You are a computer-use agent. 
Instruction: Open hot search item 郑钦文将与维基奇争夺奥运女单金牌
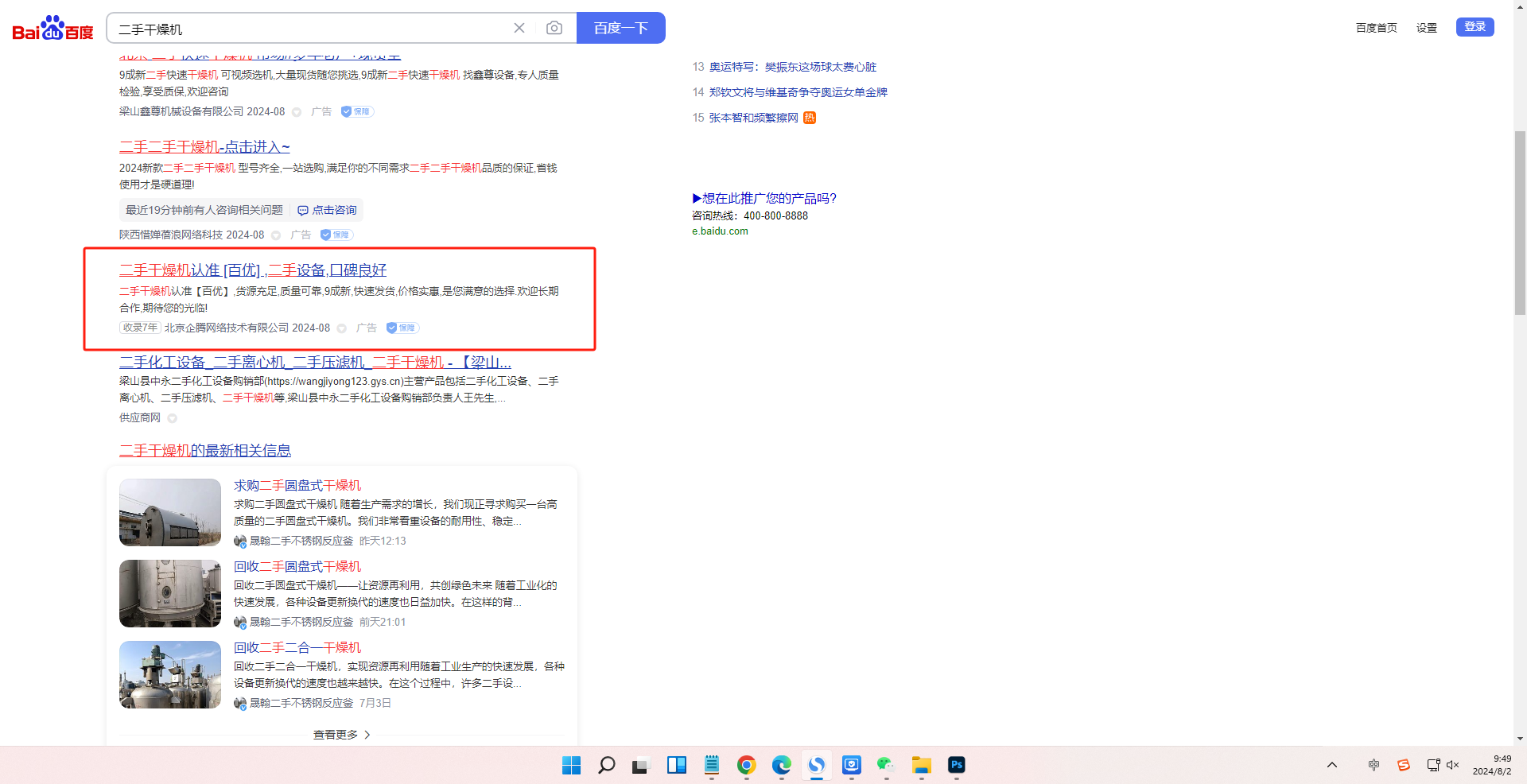coord(798,92)
